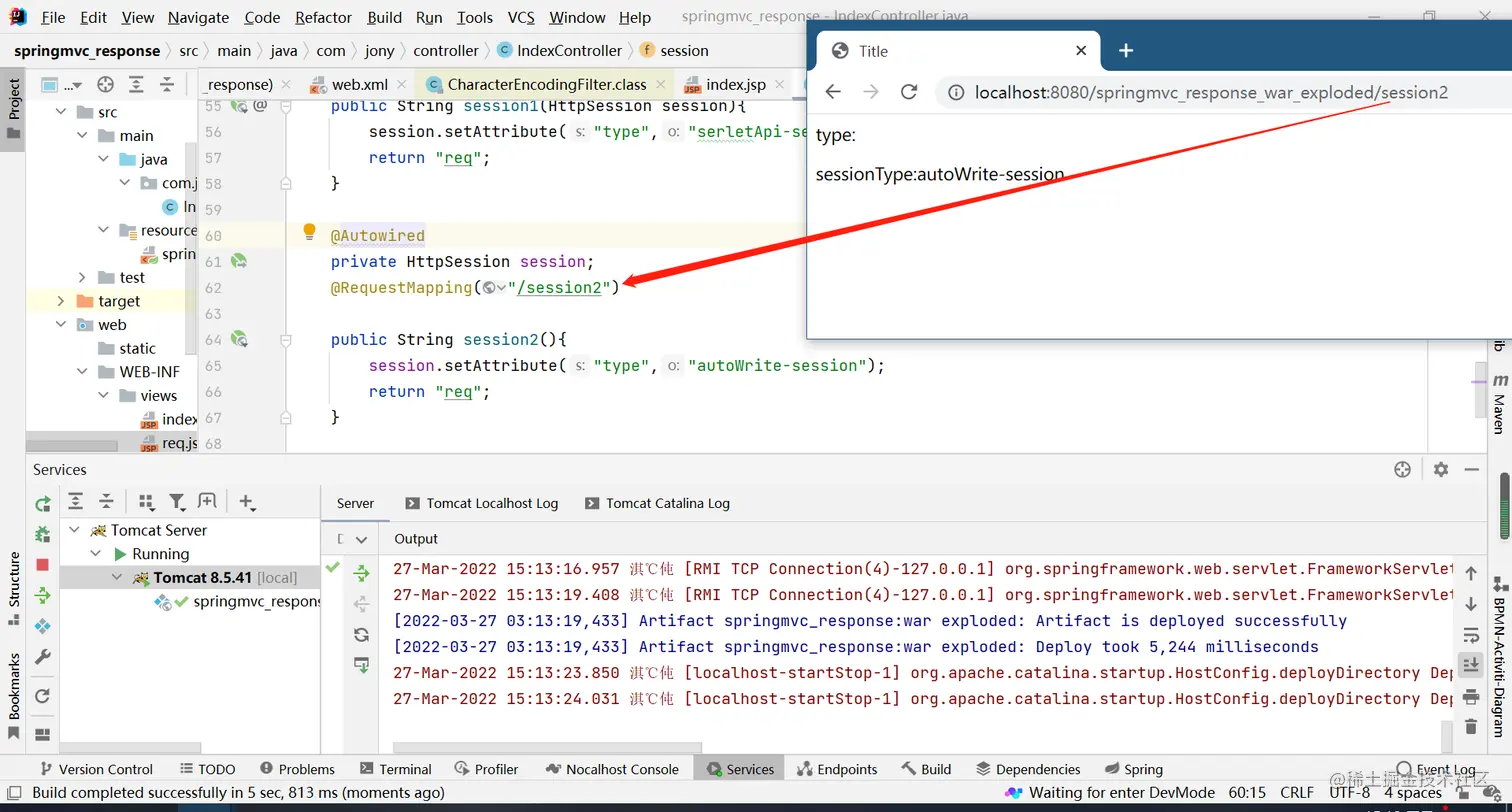This screenshot has height=812, width=1512.
Task: Open the Profiler tool window
Action: click(486, 769)
